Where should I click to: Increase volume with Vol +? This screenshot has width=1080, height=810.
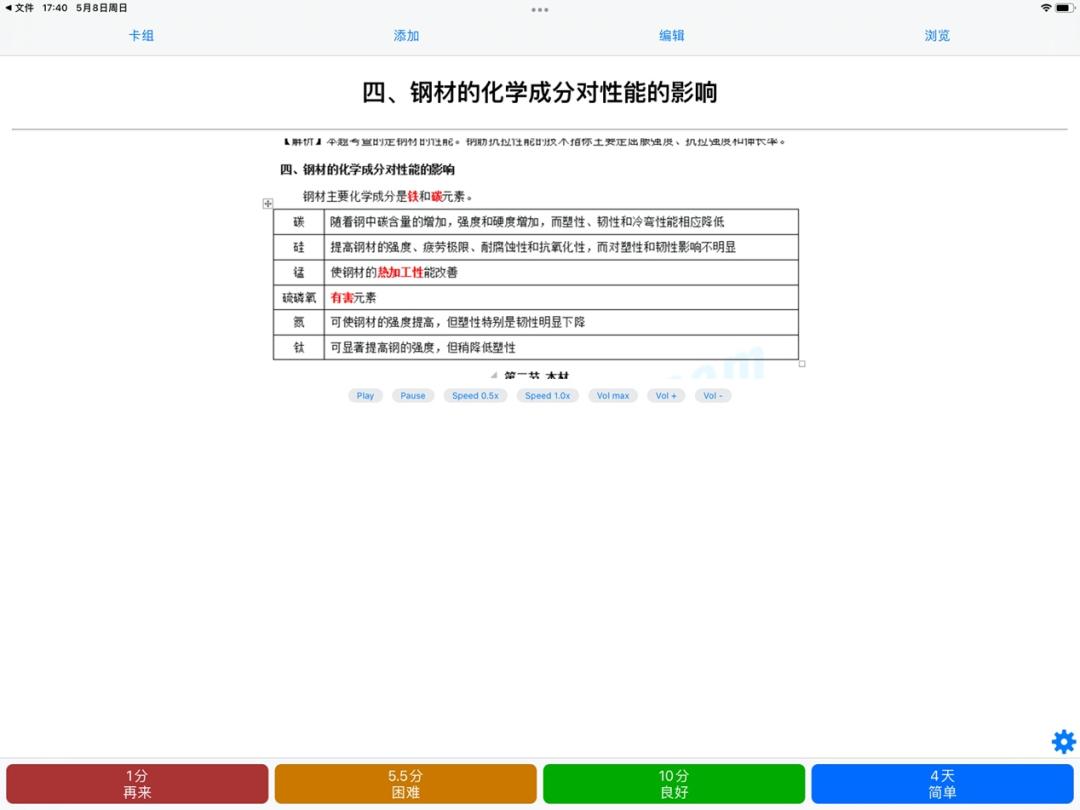tap(666, 395)
